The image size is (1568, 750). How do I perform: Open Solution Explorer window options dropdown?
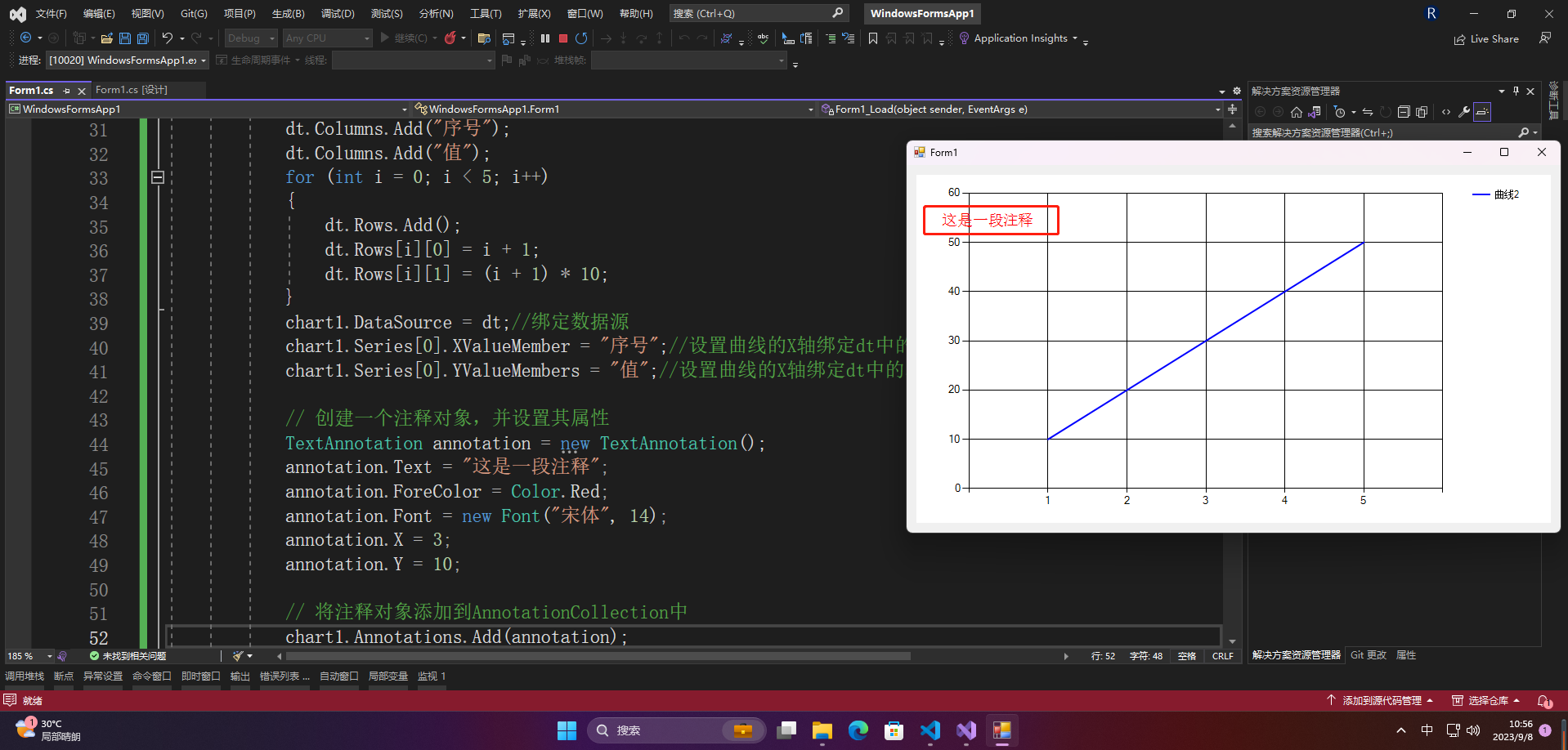[1502, 91]
